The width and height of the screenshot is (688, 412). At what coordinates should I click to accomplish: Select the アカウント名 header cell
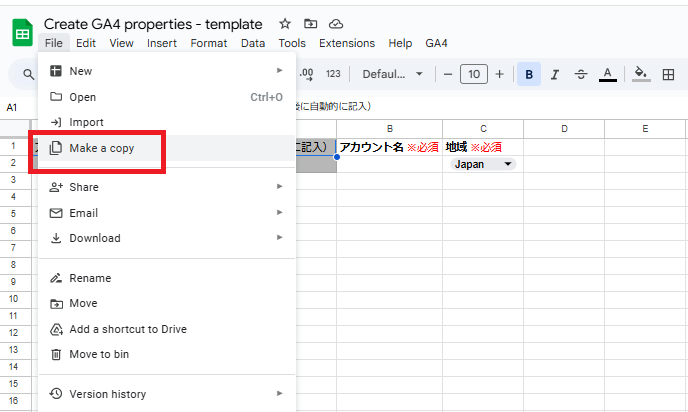(390, 147)
